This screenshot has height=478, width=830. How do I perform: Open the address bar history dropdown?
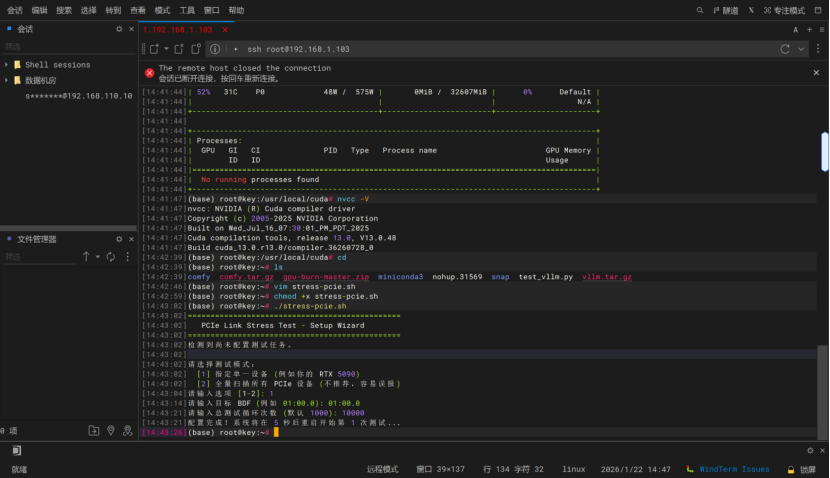pyautogui.click(x=801, y=48)
